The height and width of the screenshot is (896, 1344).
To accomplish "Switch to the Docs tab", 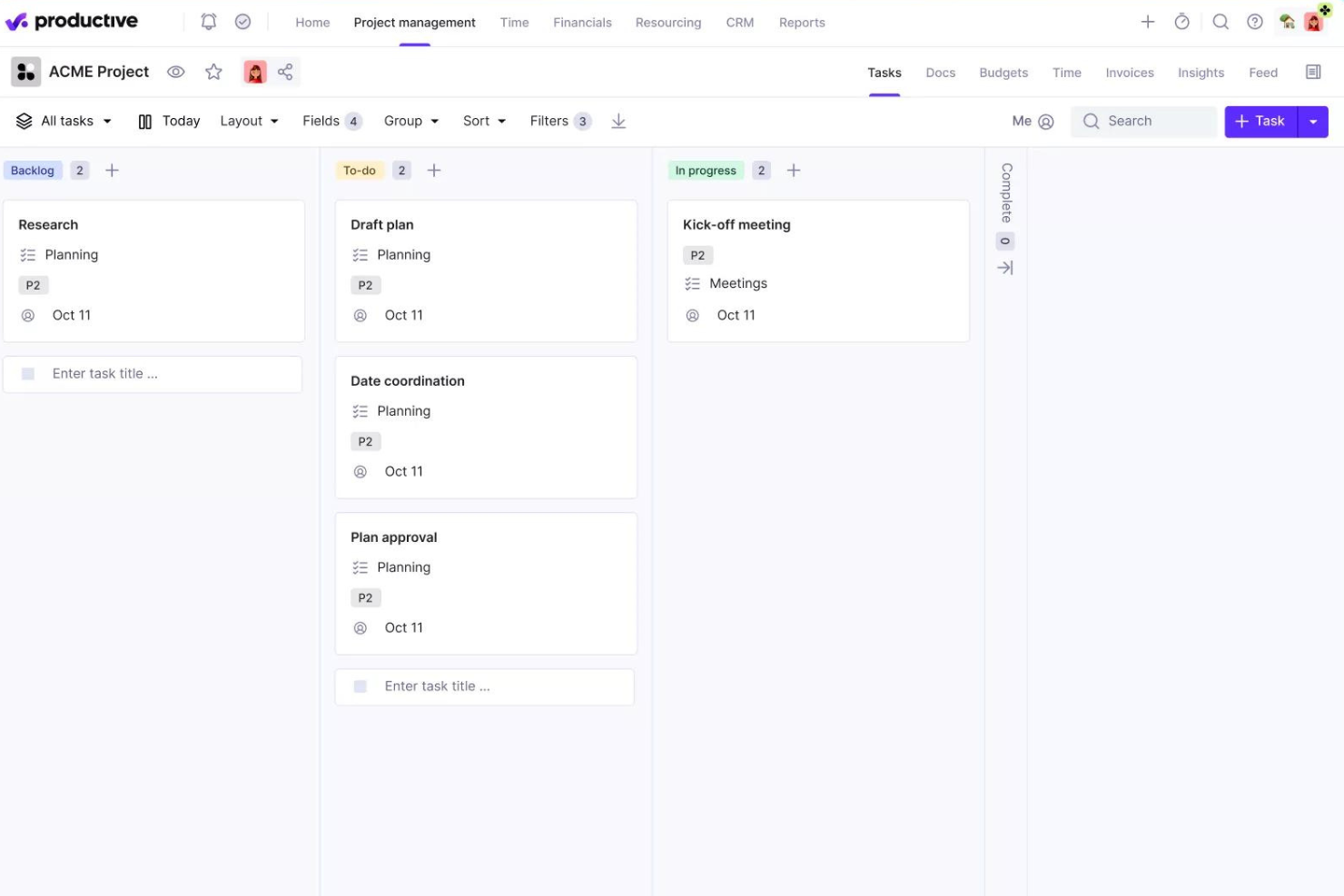I will tap(940, 72).
